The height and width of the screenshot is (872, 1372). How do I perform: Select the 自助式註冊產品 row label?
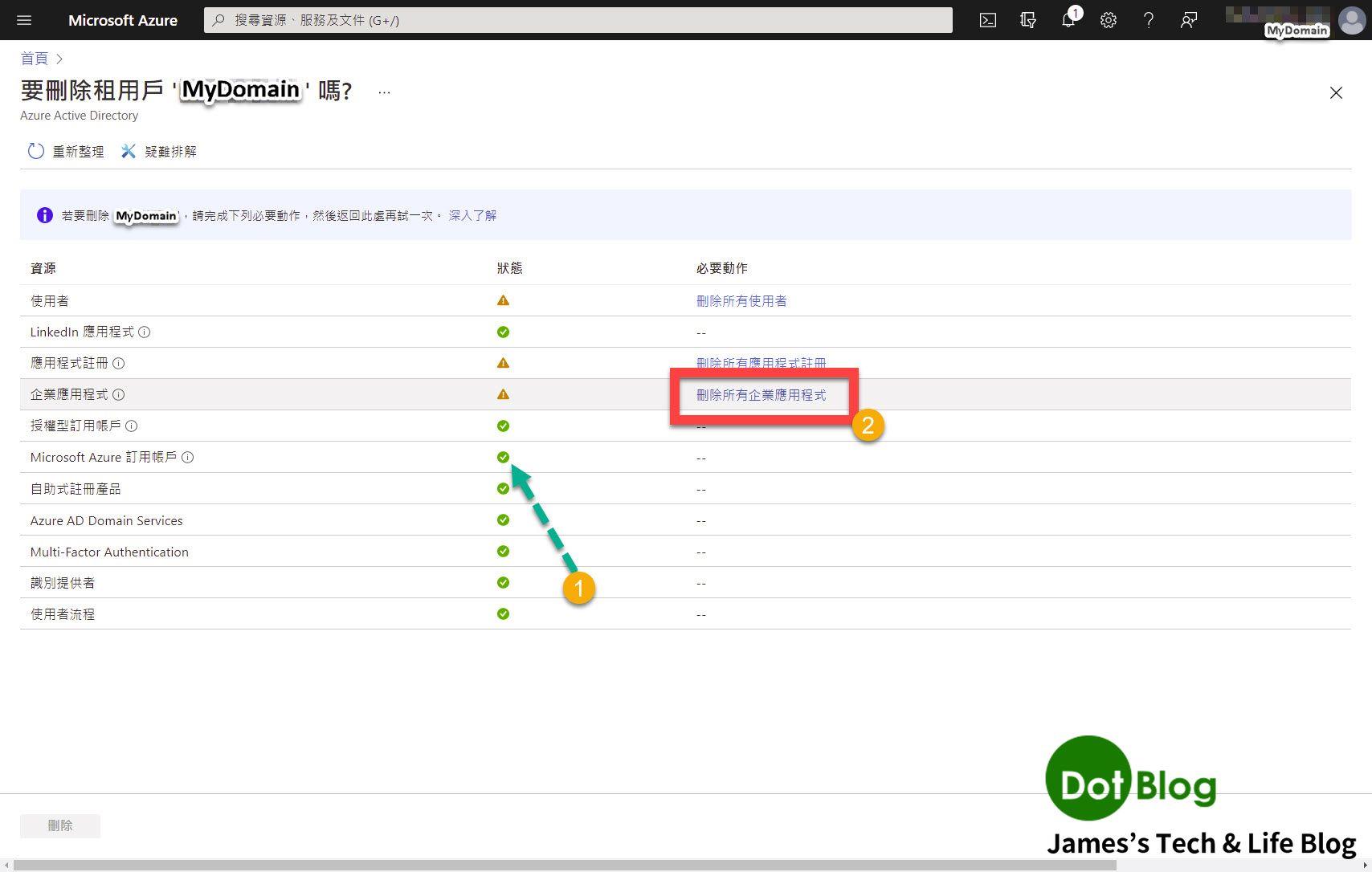click(x=76, y=488)
